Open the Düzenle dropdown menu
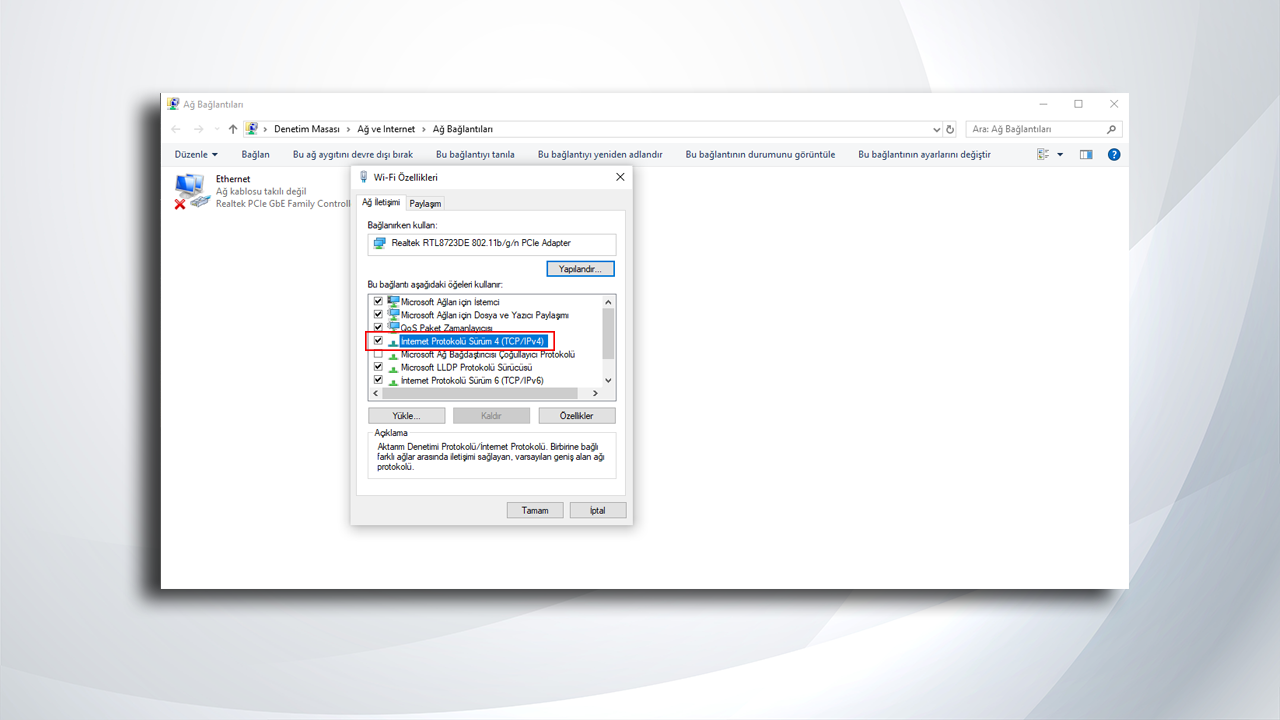 pyautogui.click(x=196, y=155)
